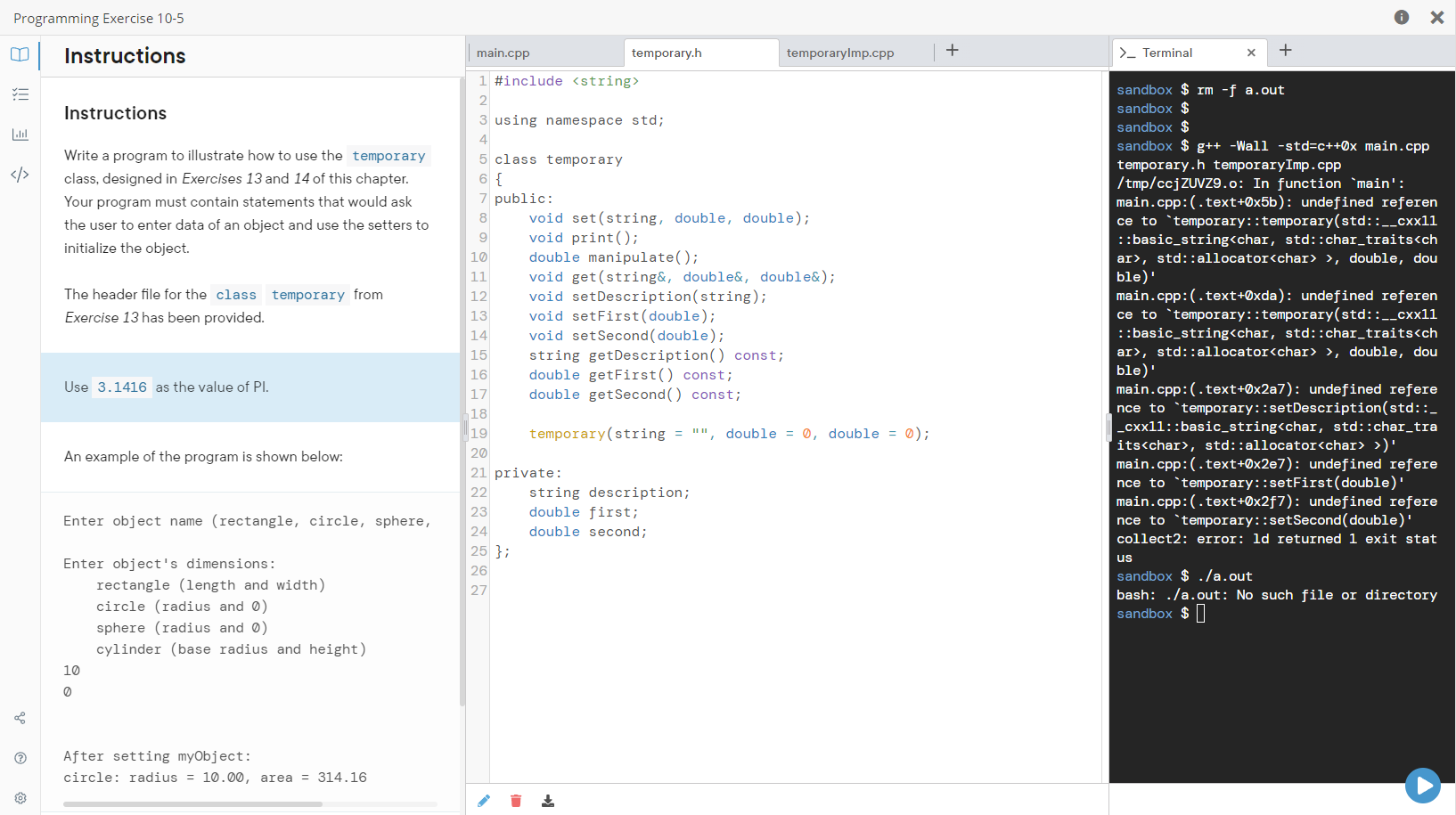This screenshot has width=1456, height=815.
Task: Click the 'class' code term in instructions
Action: 236,295
